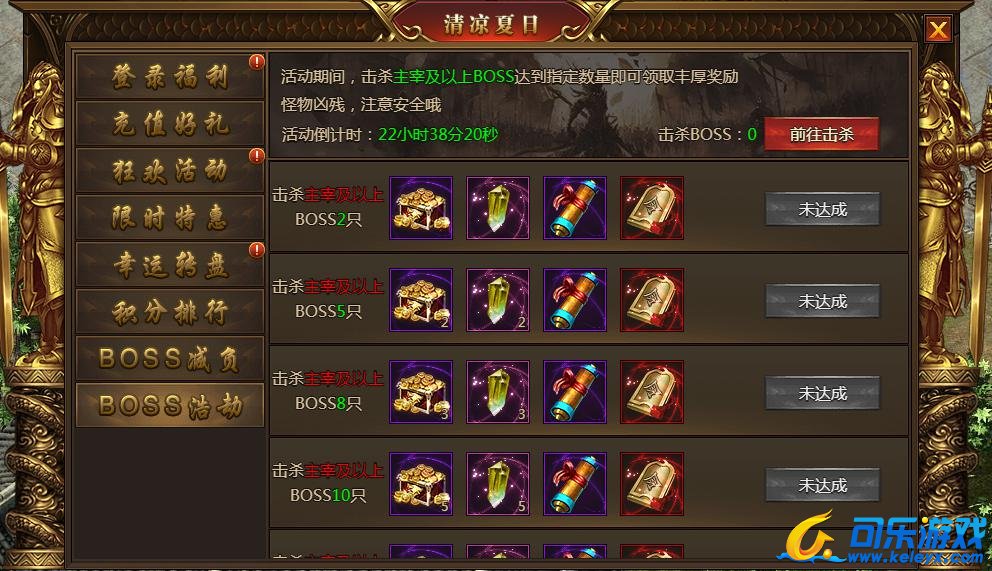Viewport: 992px width, 571px height.
Task: Click yellow crystal icon in BOSS5只 row
Action: coord(498,300)
